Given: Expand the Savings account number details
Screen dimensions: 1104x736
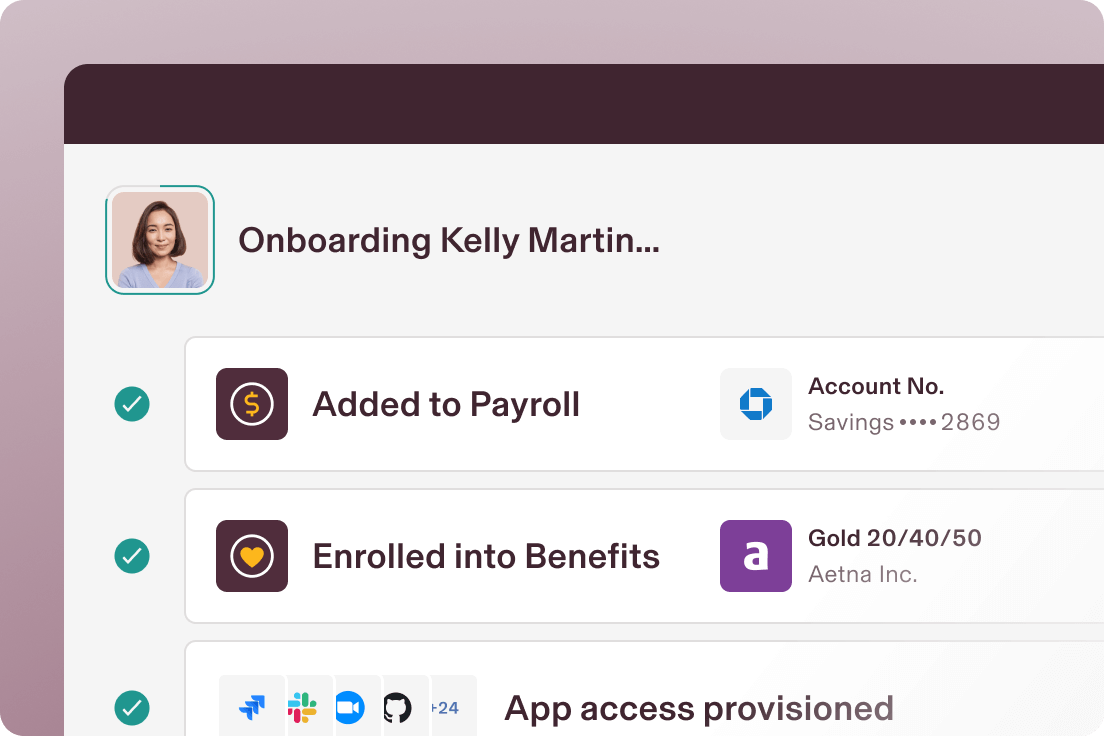Looking at the screenshot, I should (x=905, y=422).
